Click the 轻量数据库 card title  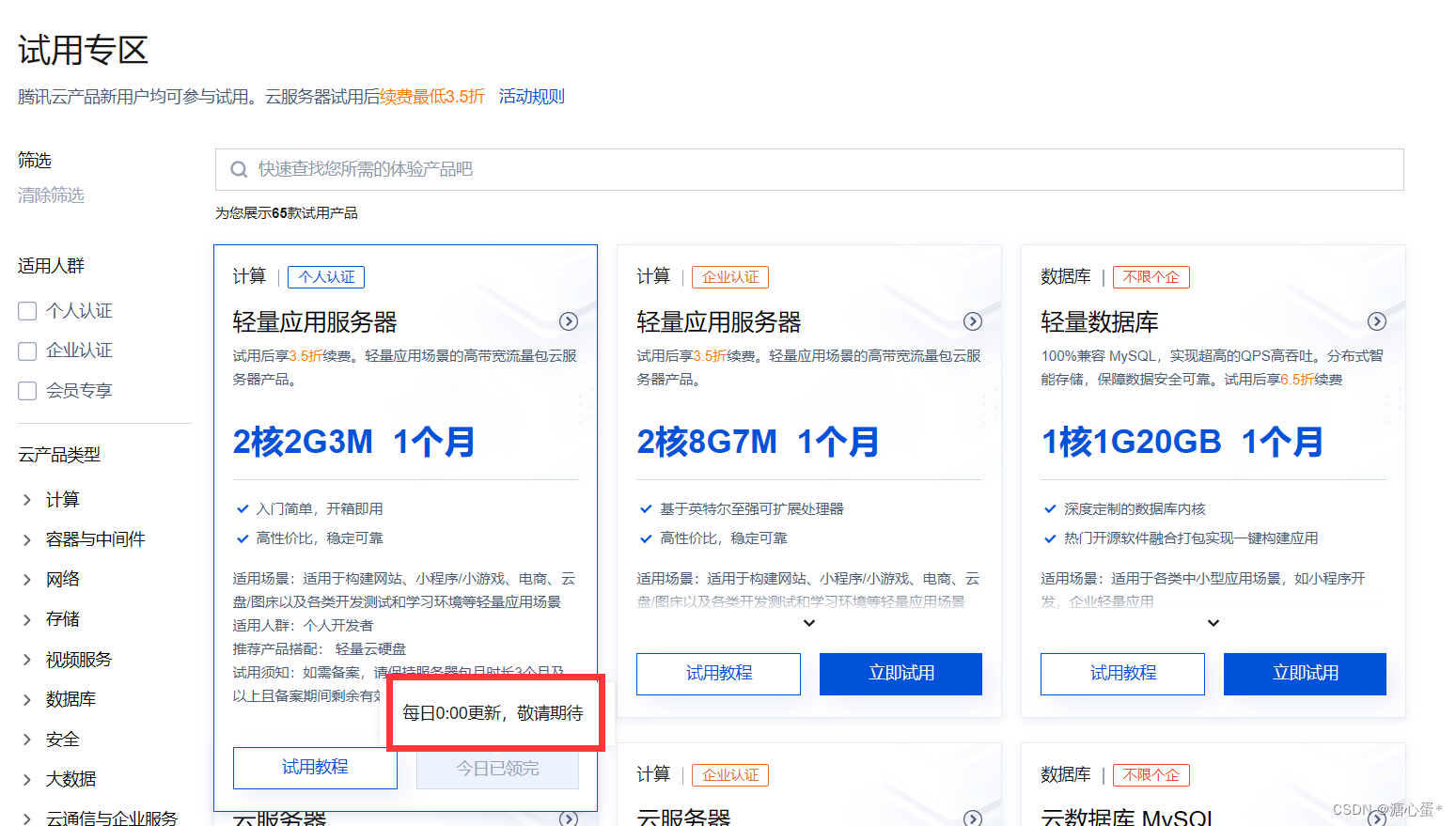(x=1100, y=322)
